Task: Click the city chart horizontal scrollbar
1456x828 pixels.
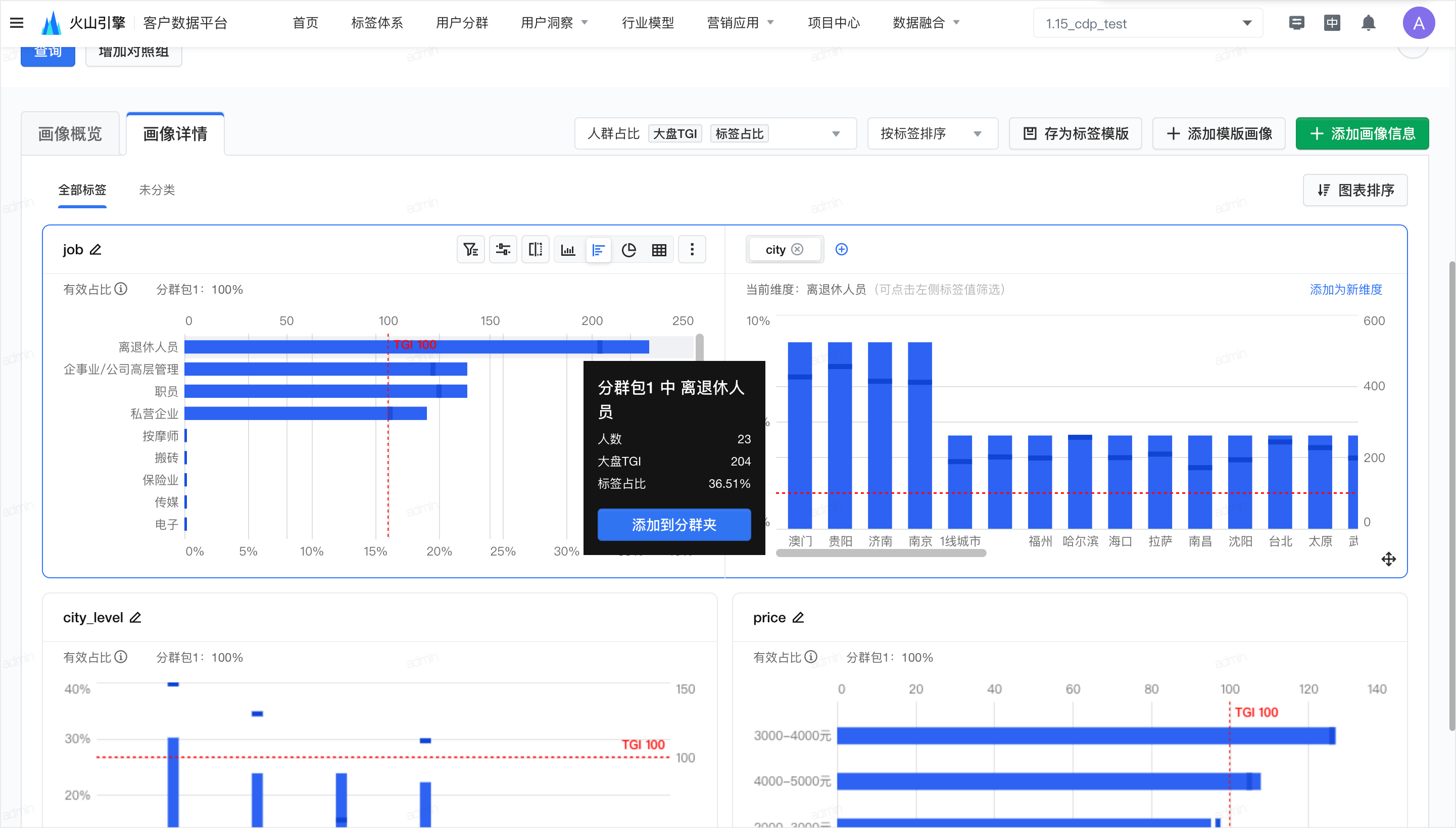Action: [x=881, y=554]
